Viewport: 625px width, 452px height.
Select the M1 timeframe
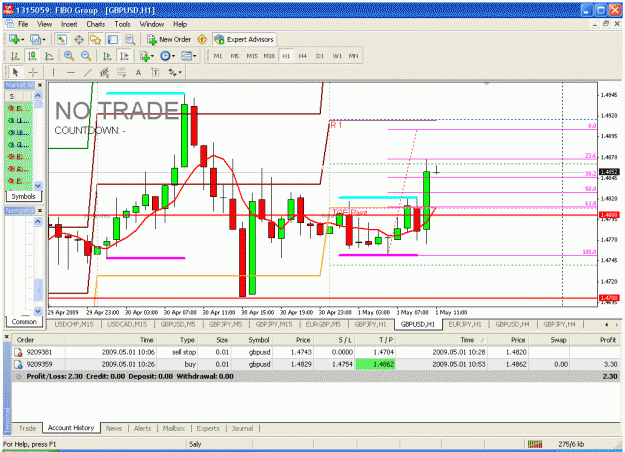tap(218, 56)
